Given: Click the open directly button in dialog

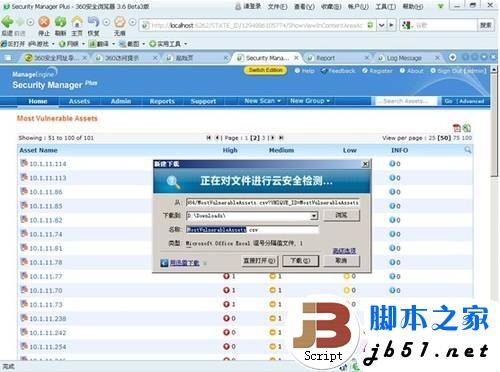Looking at the screenshot, I should pyautogui.click(x=259, y=260).
